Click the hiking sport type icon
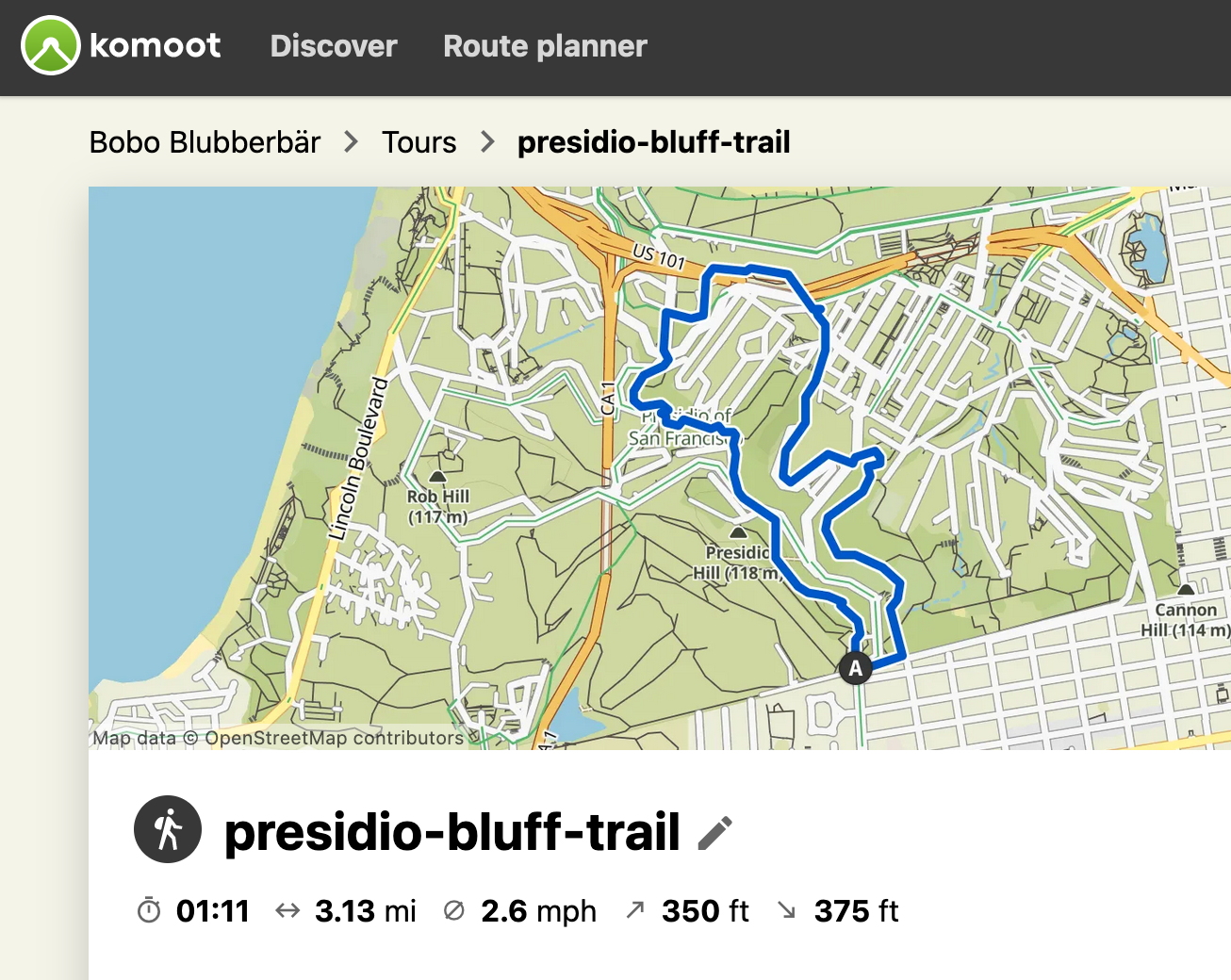The image size is (1231, 980). coord(168,830)
